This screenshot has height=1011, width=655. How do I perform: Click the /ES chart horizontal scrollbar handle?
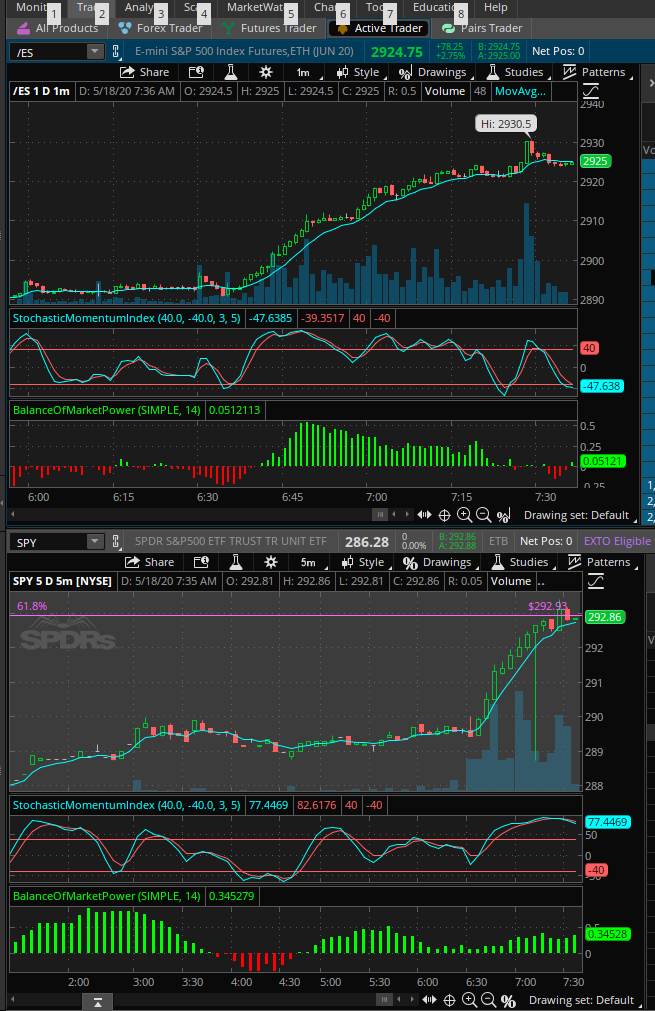pos(380,515)
